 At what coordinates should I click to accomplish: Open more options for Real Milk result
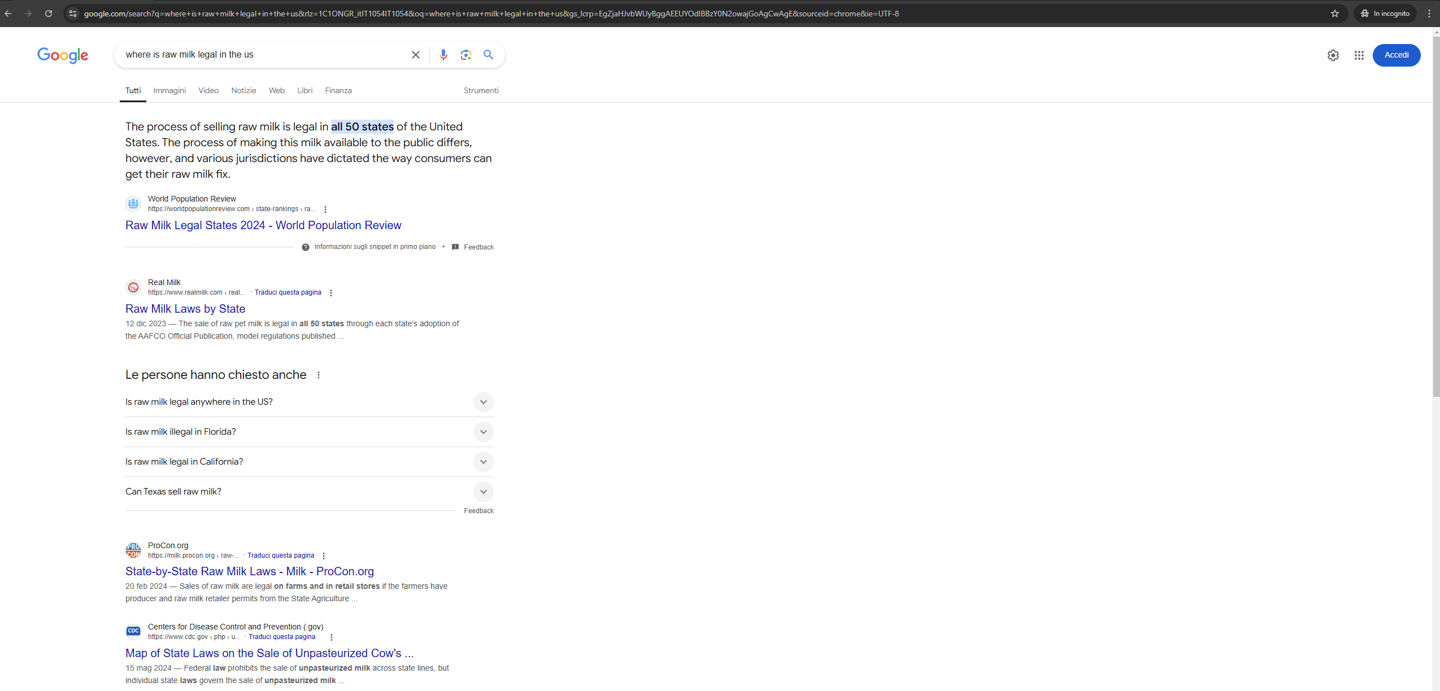pyautogui.click(x=331, y=293)
